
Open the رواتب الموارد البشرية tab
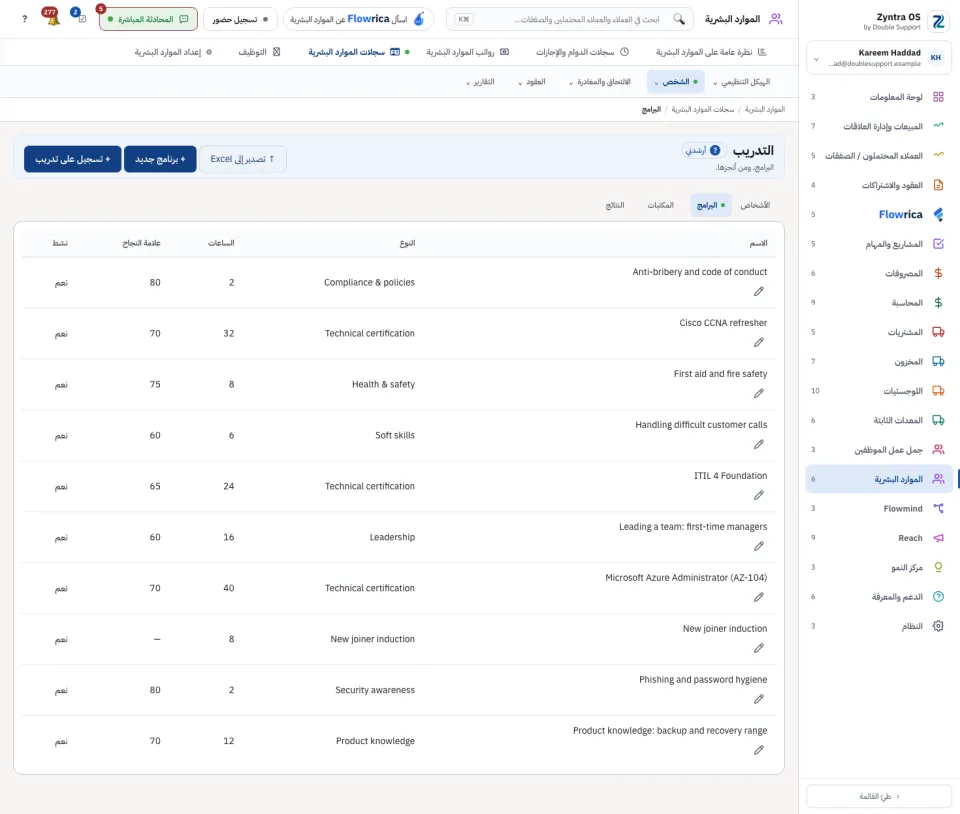(x=468, y=52)
